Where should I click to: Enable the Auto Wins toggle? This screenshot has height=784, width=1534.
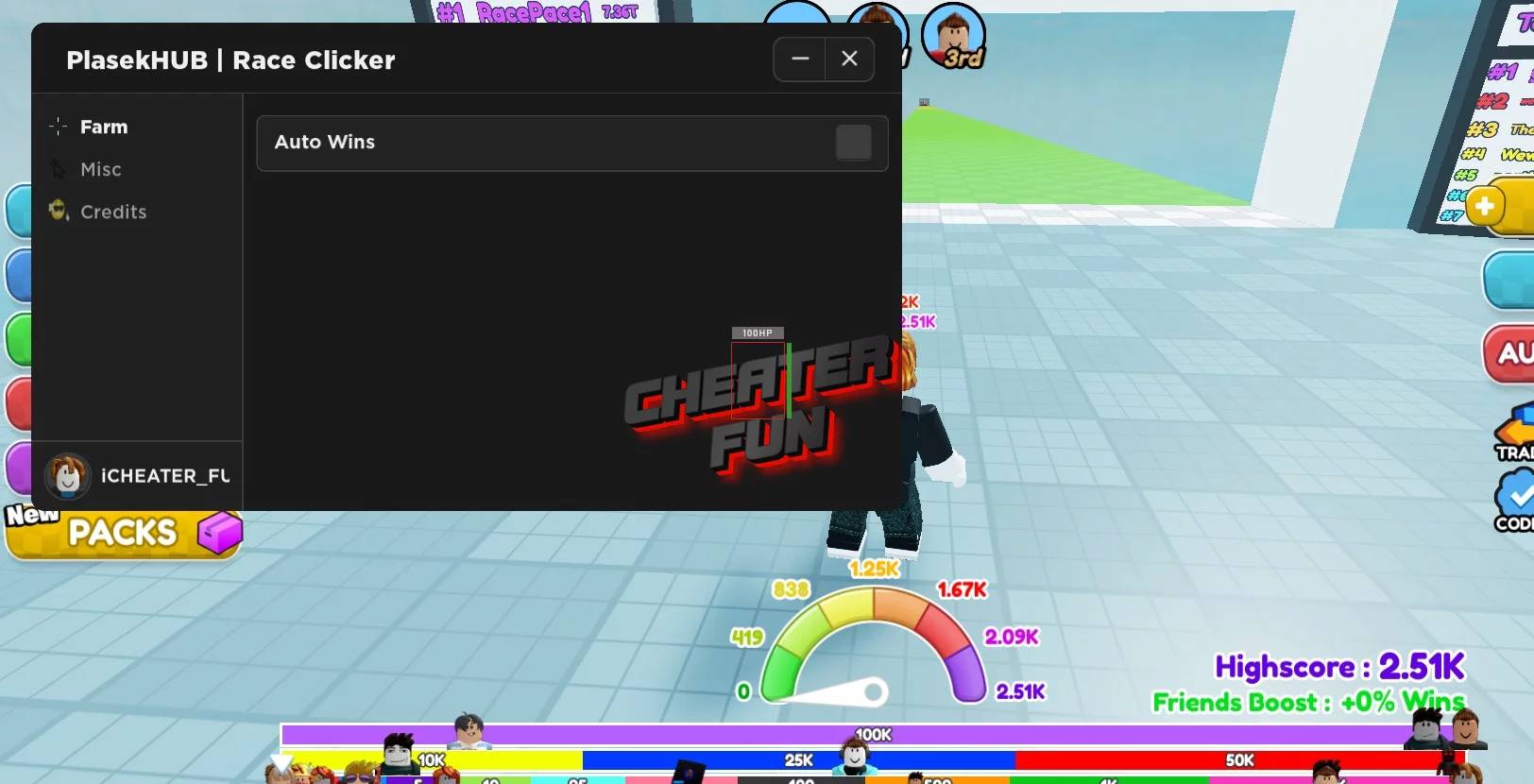click(853, 143)
